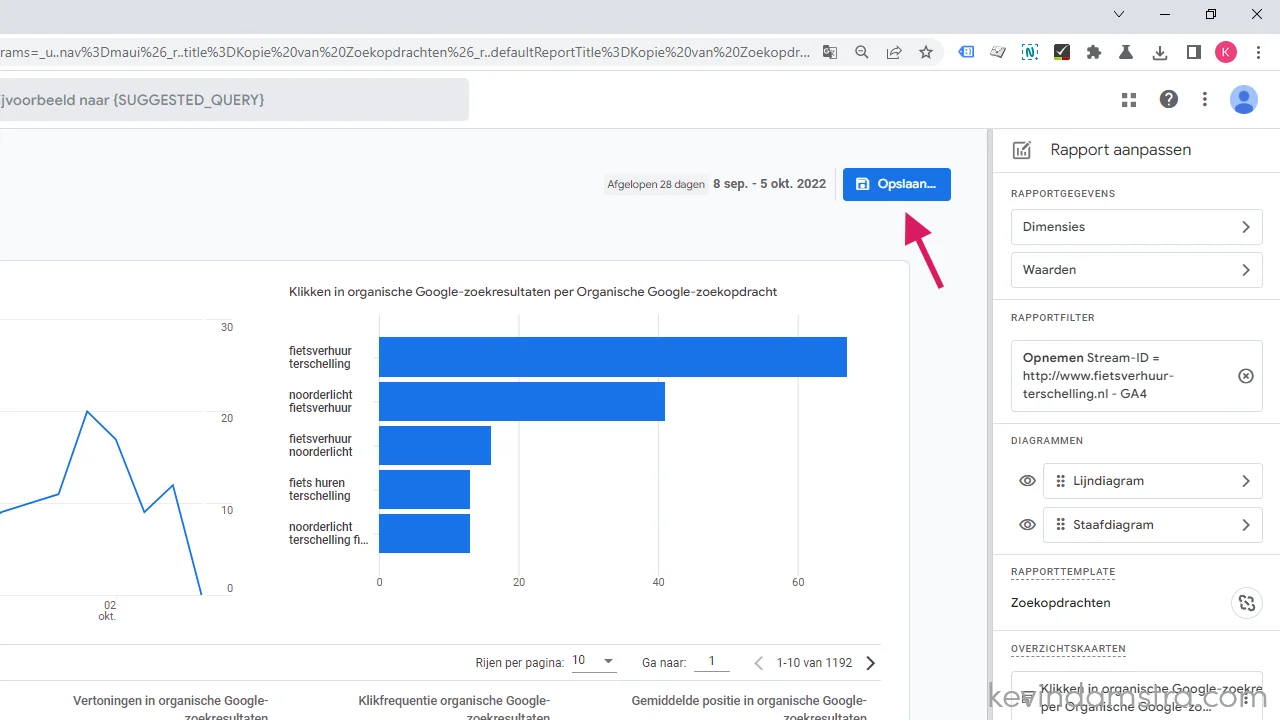Click the Opslaan button

point(897,184)
